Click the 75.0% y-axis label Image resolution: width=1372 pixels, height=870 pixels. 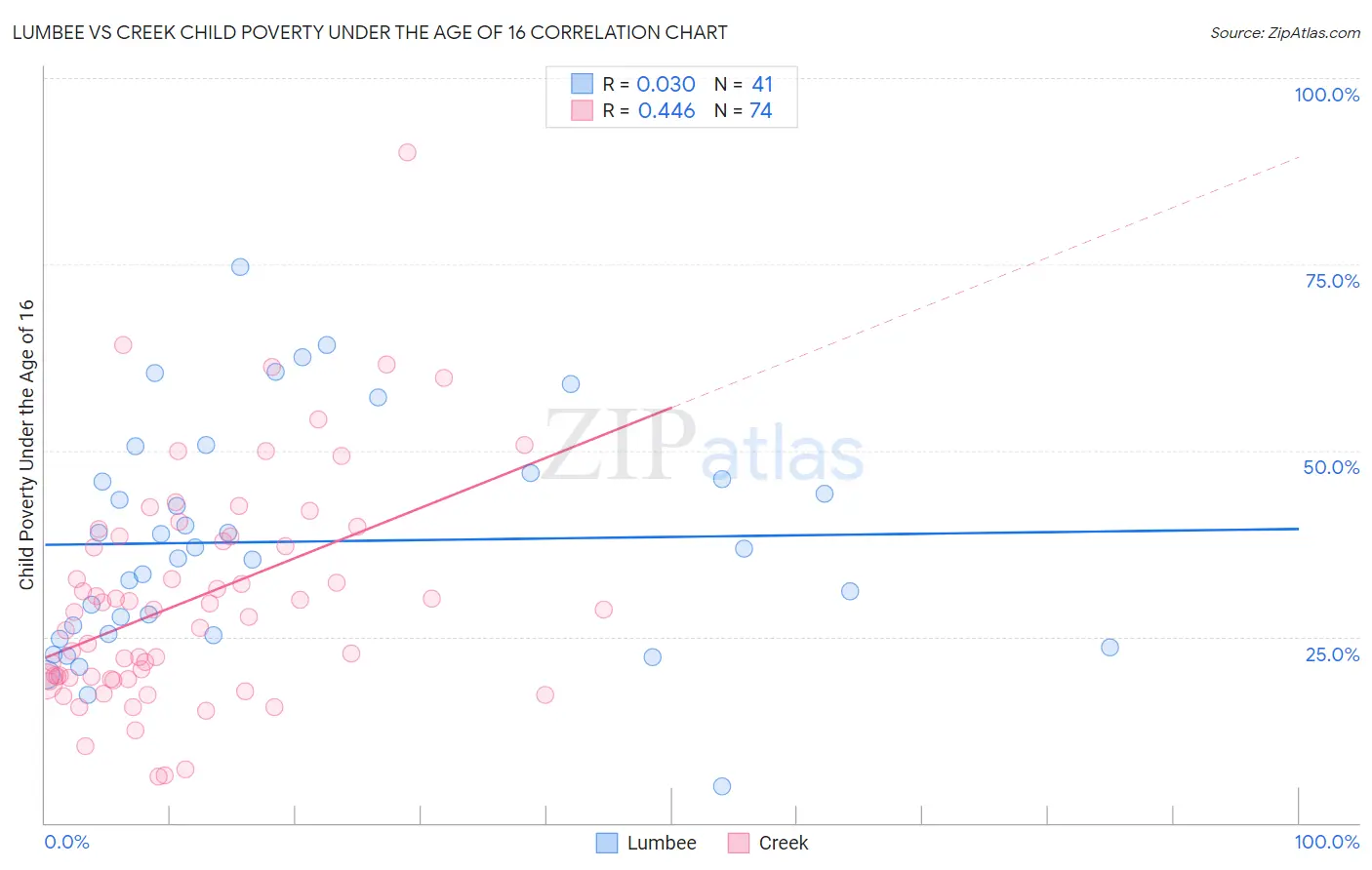click(1332, 281)
